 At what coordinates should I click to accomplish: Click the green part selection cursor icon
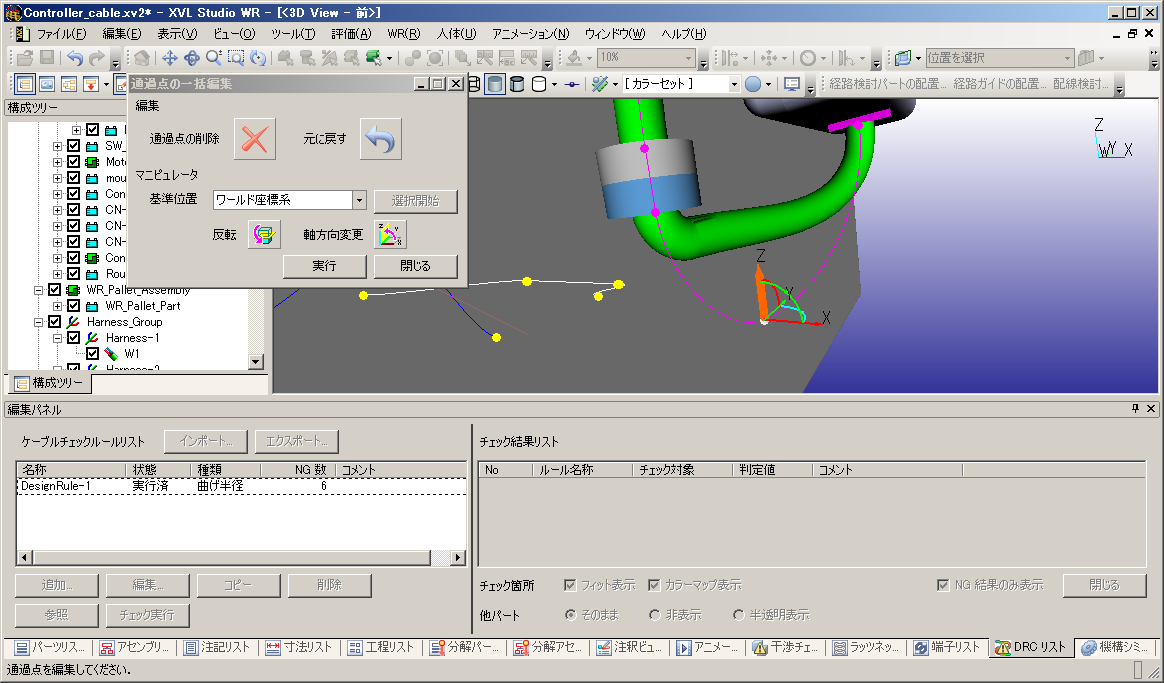(373, 58)
